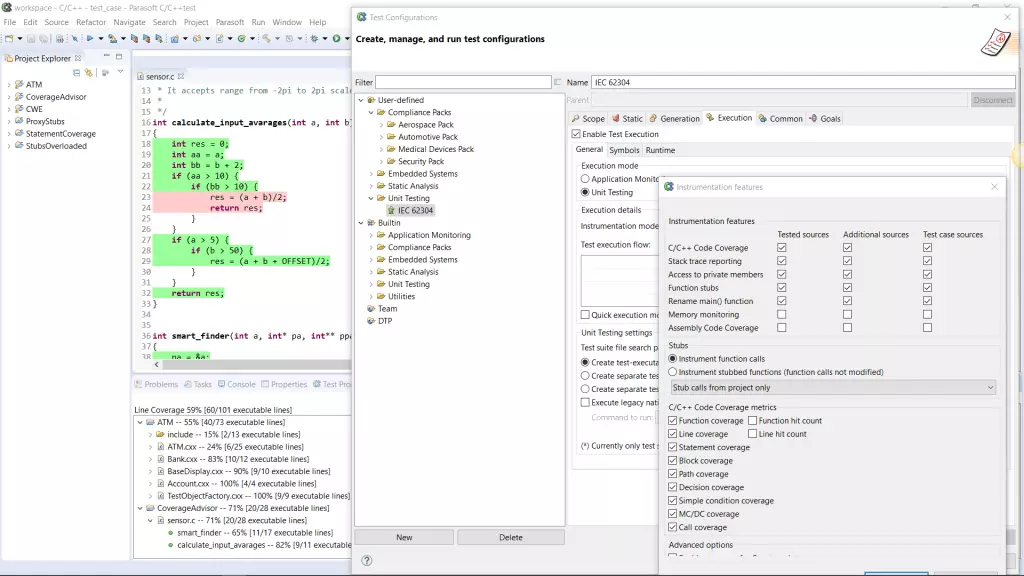This screenshot has width=1024, height=576.
Task: Open the Console tab in bottom panel
Action: click(x=236, y=384)
